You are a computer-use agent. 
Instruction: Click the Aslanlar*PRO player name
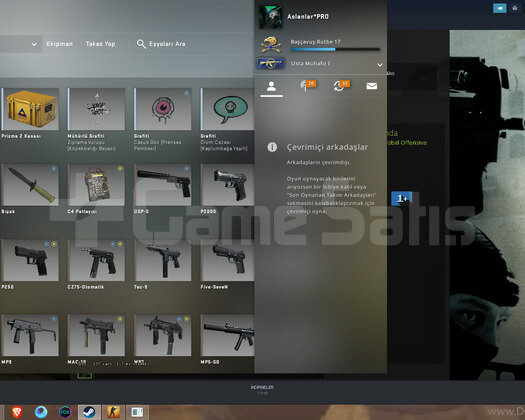click(308, 16)
